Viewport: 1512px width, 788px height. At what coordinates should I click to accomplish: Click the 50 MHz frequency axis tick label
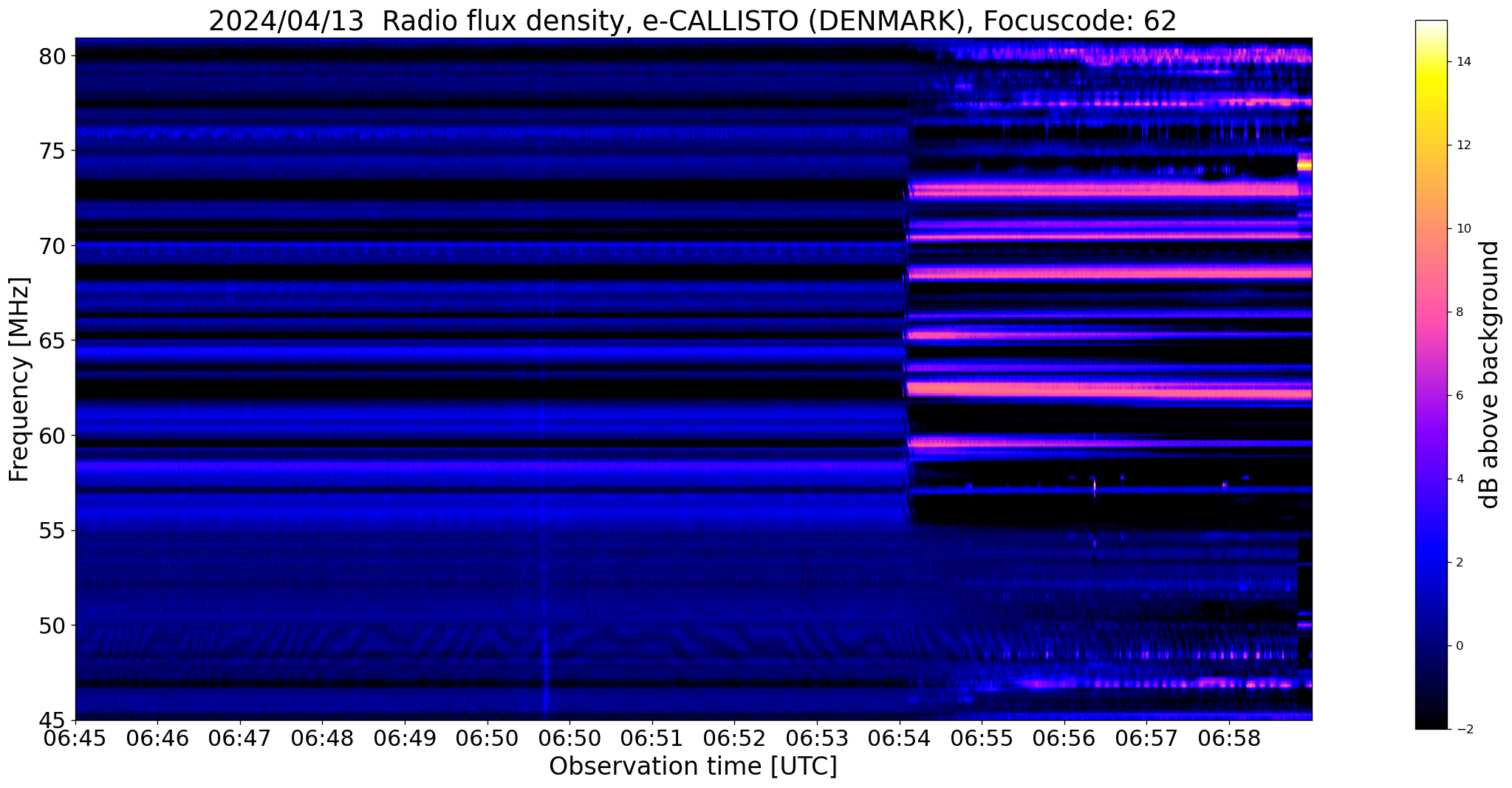point(54,626)
